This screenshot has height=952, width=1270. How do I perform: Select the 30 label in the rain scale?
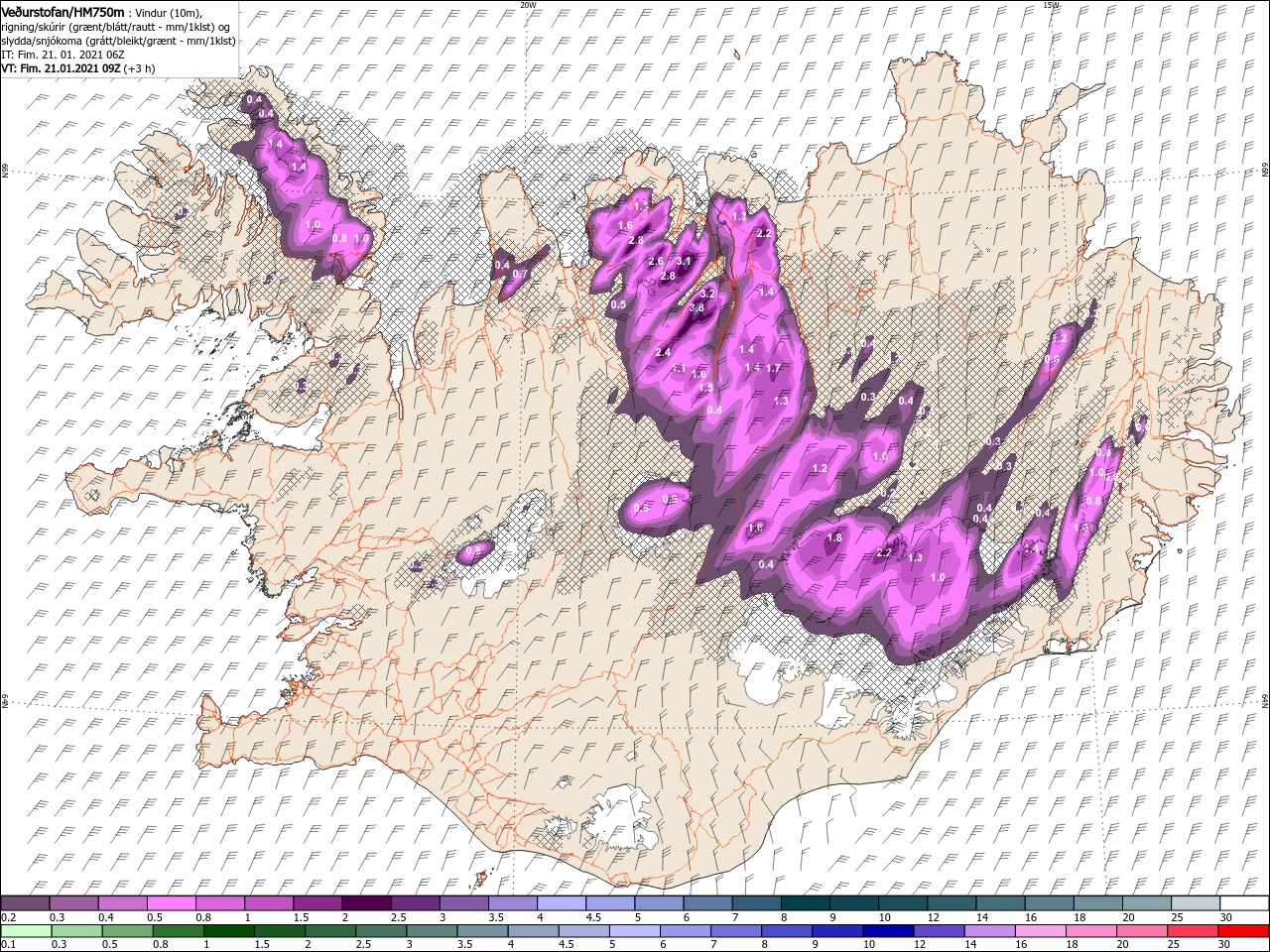tap(1225, 945)
